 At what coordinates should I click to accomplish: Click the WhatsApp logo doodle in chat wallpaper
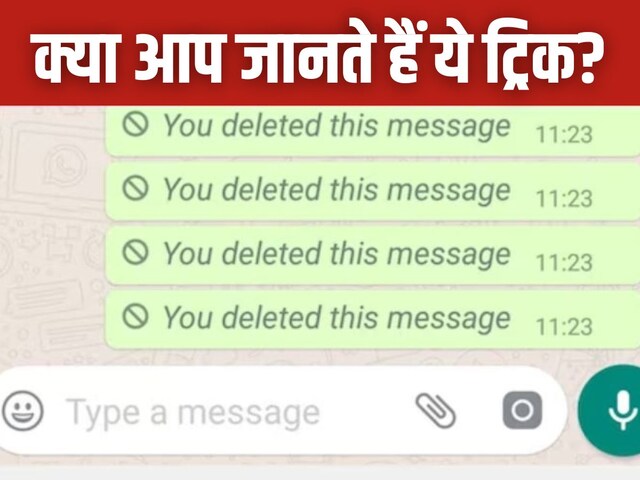coord(65,165)
